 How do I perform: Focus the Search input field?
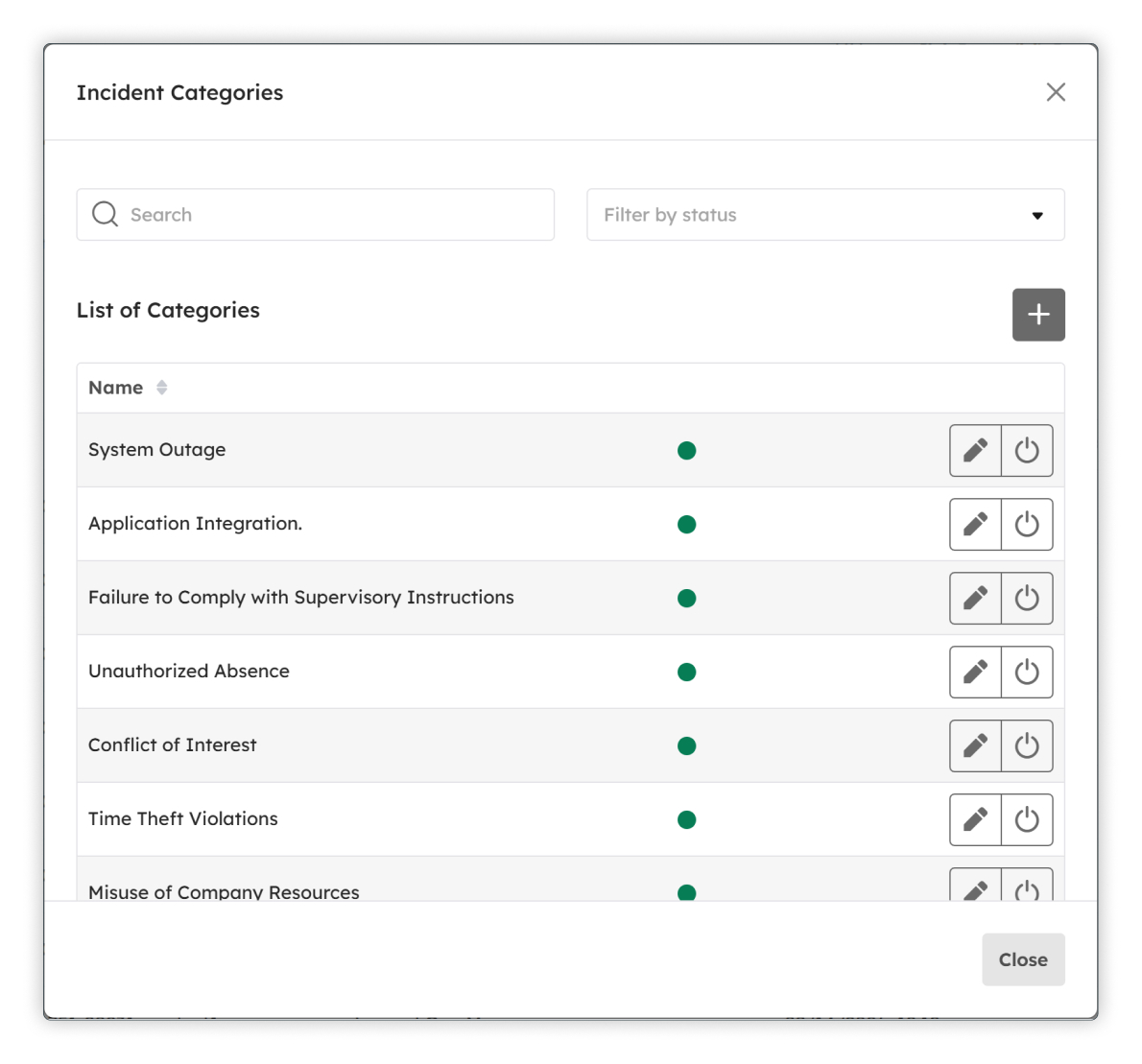tap(316, 215)
